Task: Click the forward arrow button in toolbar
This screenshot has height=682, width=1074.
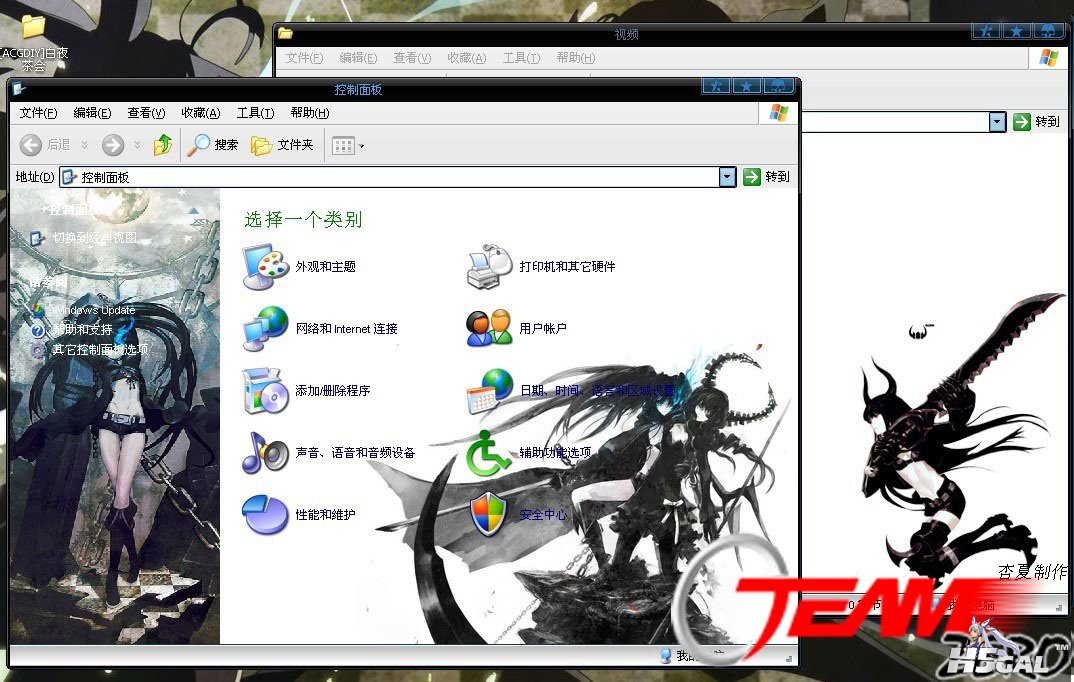Action: click(113, 144)
